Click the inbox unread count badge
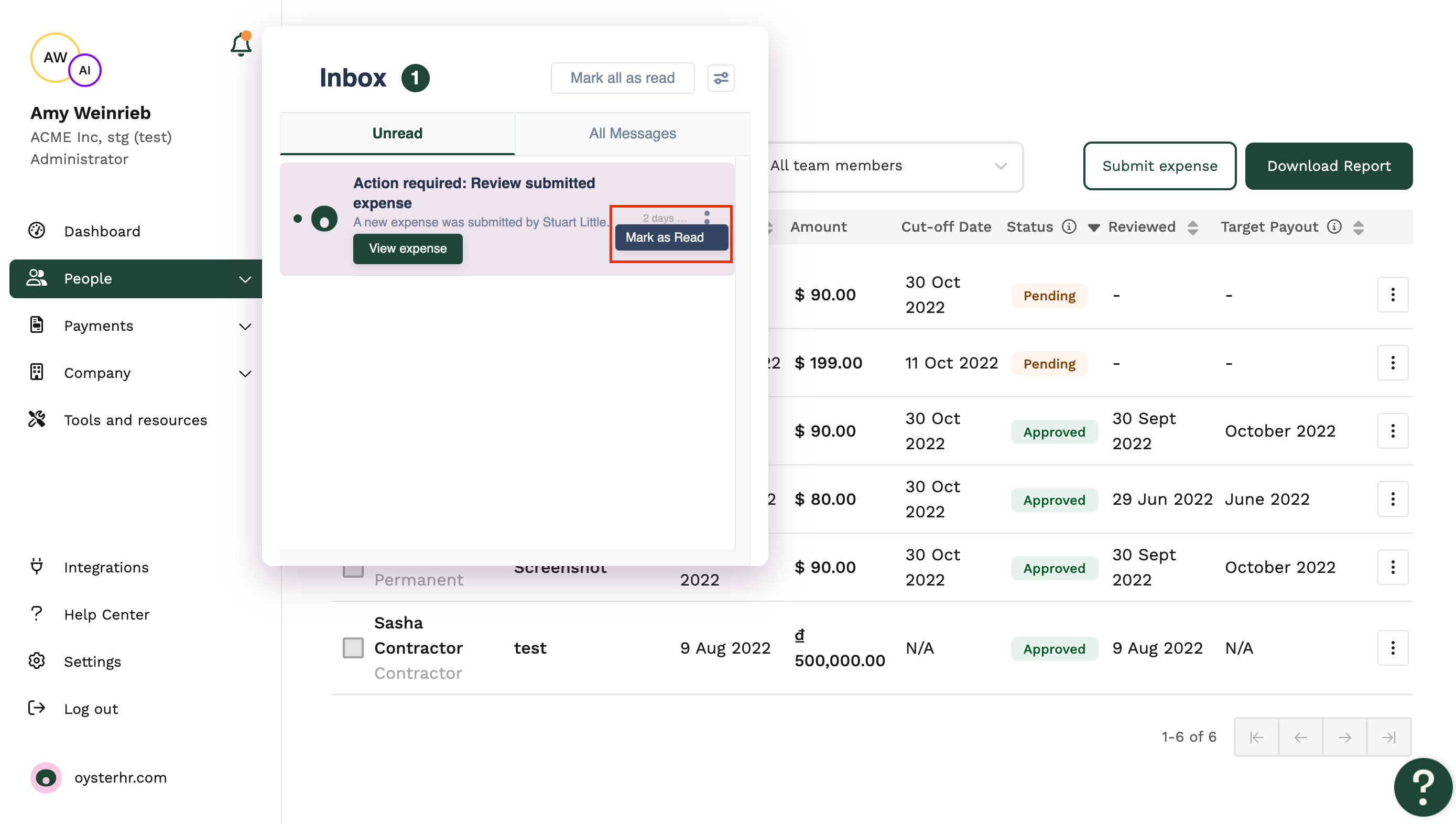 tap(415, 78)
